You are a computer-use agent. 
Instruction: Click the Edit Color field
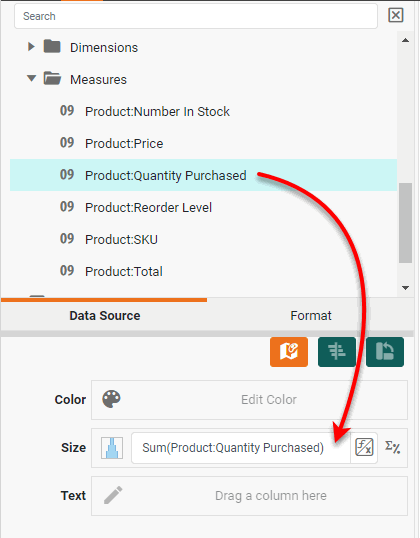249,400
